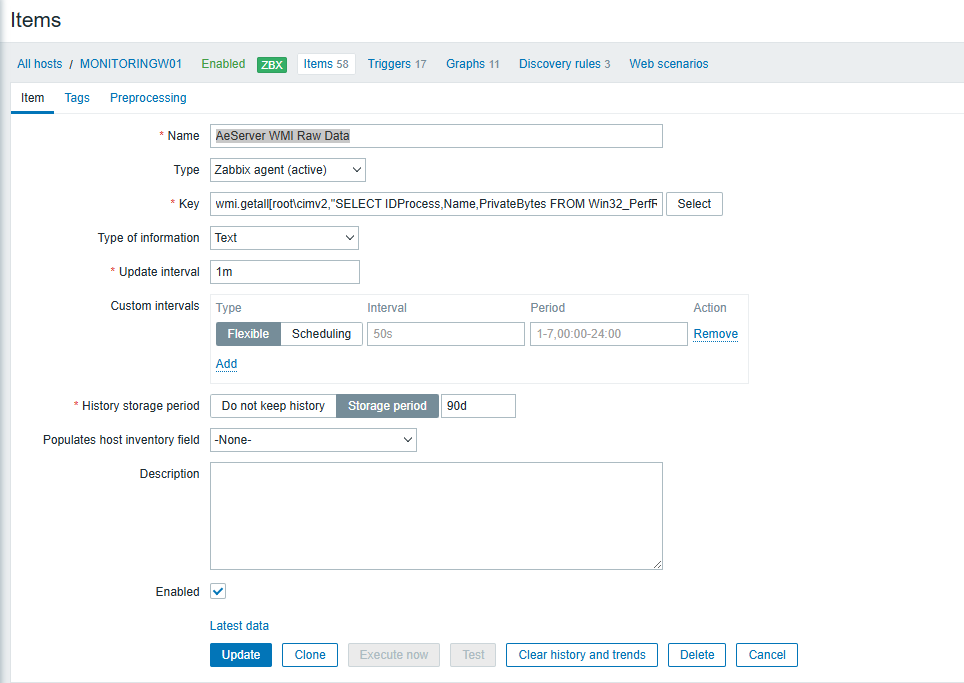Click the ZBX availability badge
The width and height of the screenshot is (964, 683).
tap(272, 65)
